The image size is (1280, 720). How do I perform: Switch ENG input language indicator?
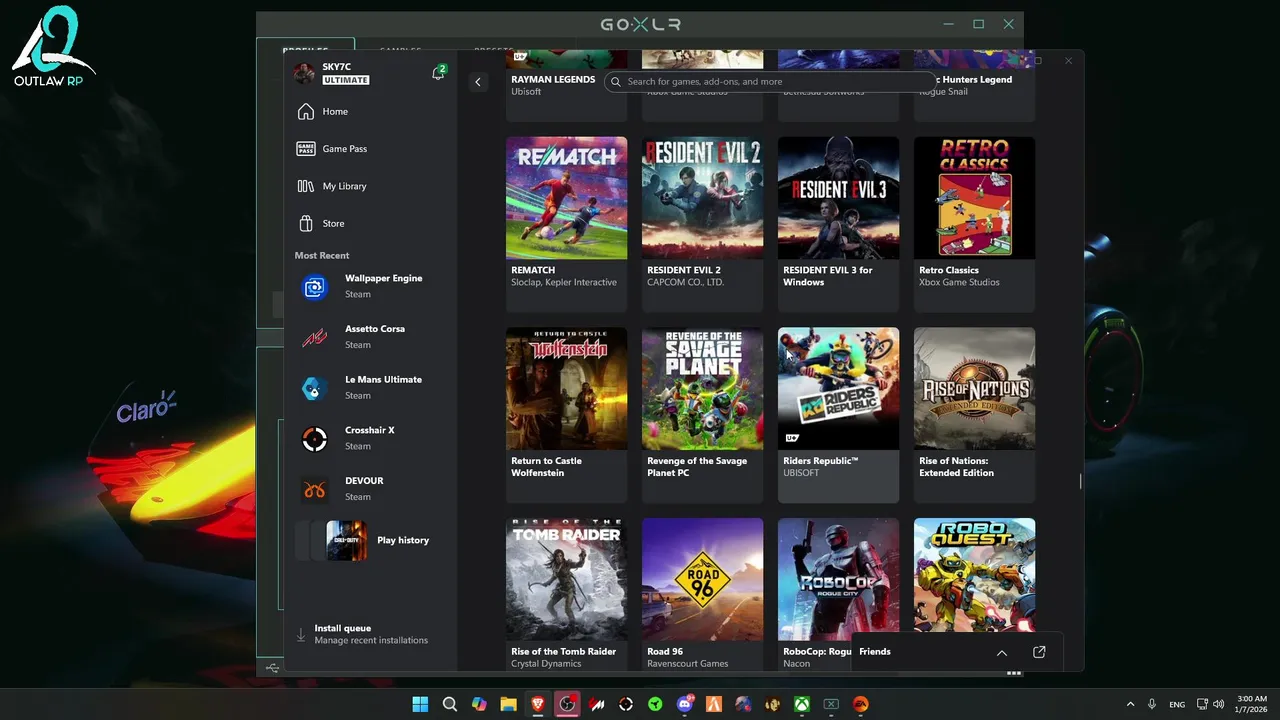tap(1177, 704)
